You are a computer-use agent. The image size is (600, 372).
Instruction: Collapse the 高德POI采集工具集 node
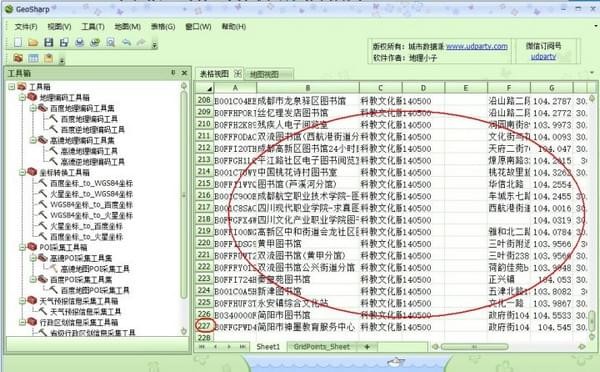coord(33,258)
